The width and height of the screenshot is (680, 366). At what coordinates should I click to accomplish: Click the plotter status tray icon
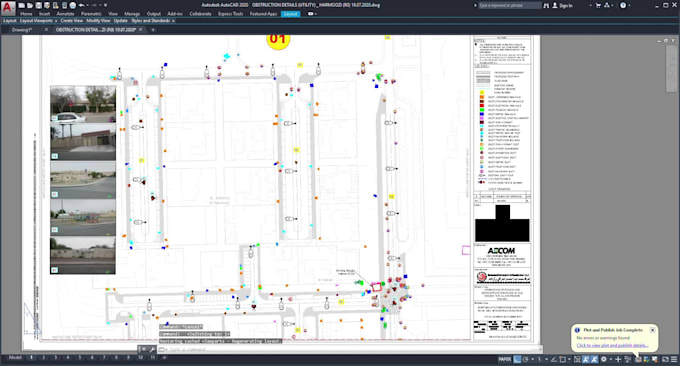click(638, 359)
